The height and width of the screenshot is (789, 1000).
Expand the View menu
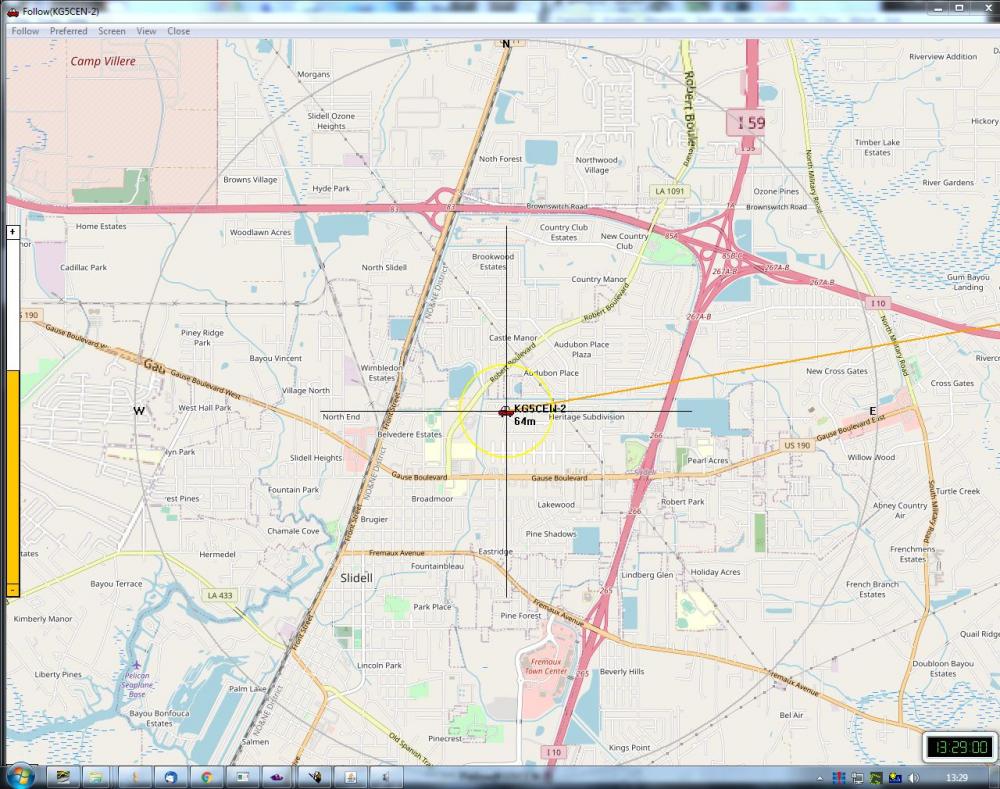[146, 31]
